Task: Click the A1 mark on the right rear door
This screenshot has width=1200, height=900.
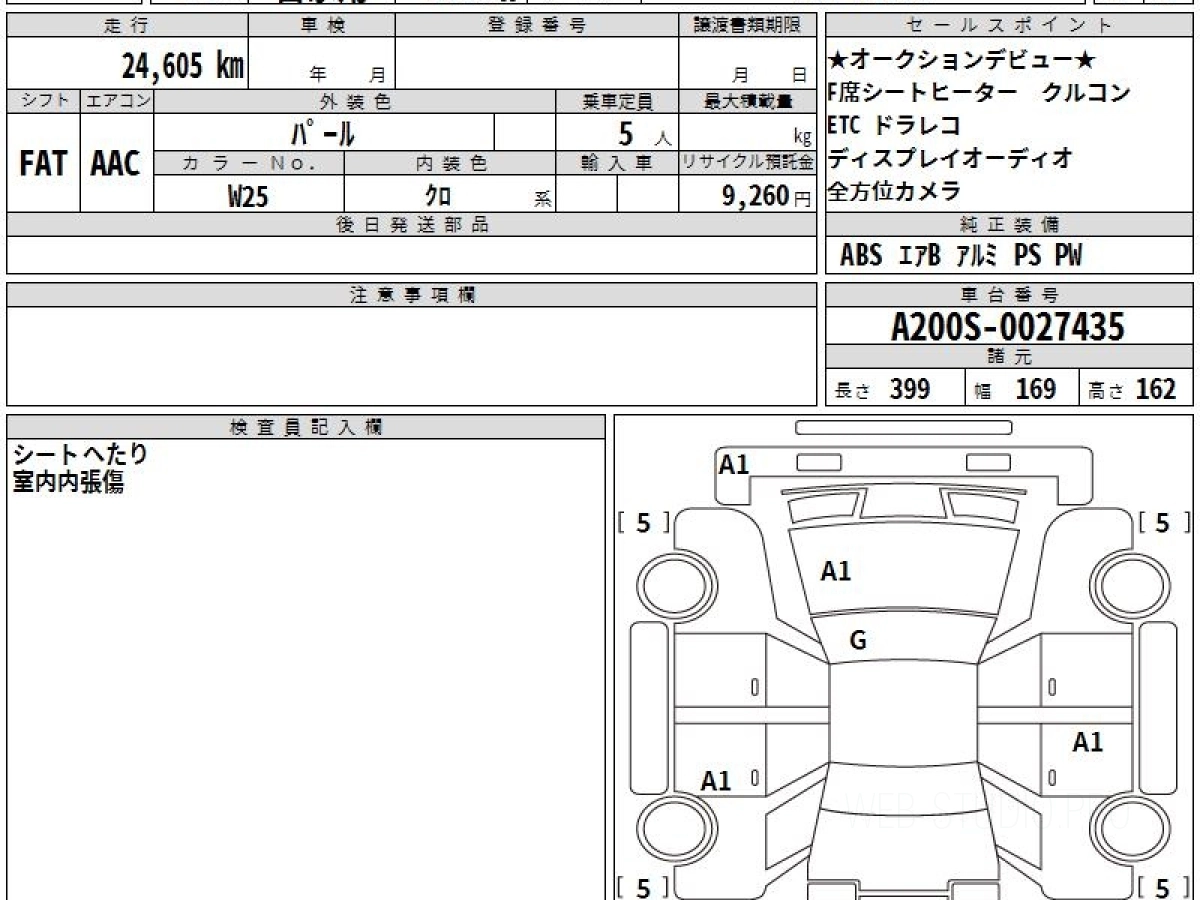Action: (1088, 742)
